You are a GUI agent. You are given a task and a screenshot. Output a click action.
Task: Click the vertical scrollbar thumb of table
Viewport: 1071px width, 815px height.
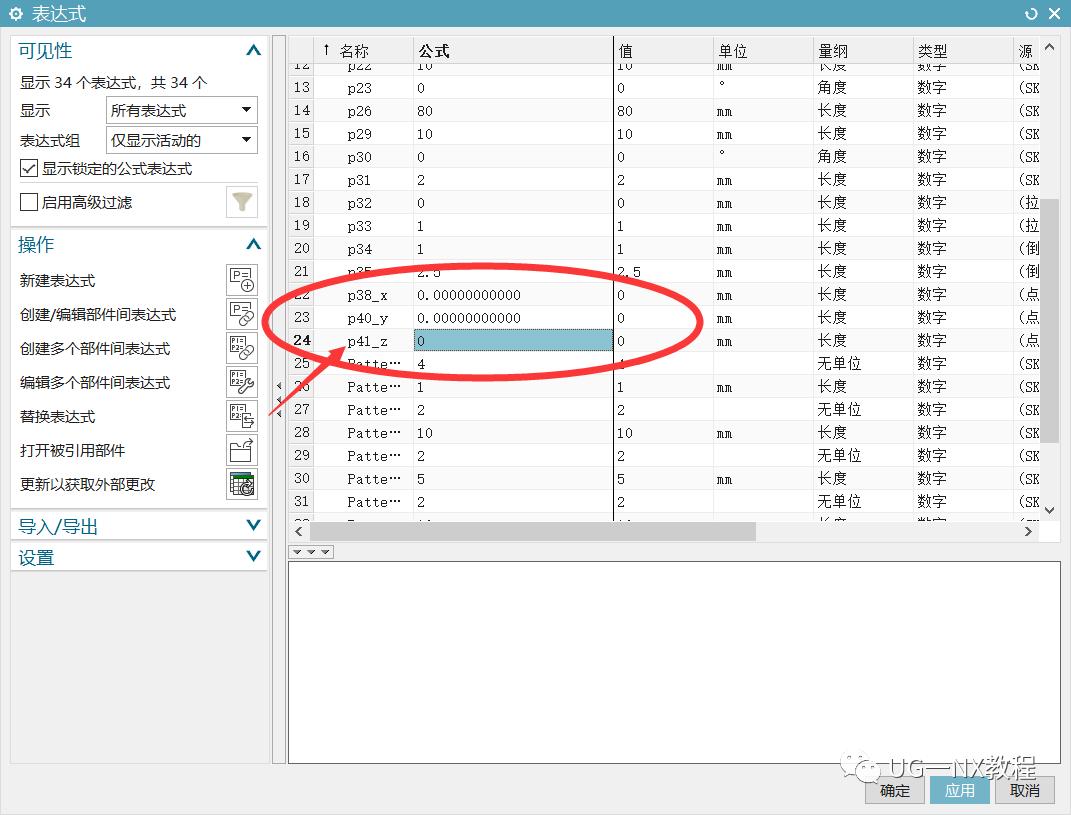pos(1050,321)
